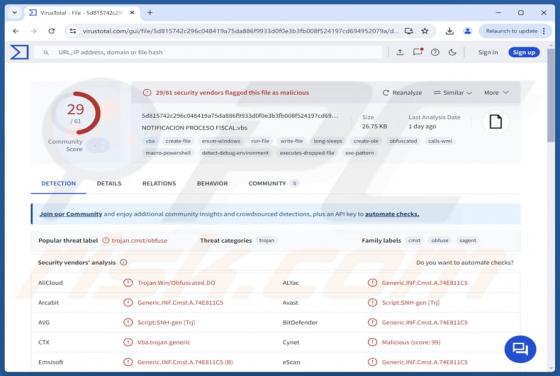Click the browser address bar URL

tap(240, 31)
